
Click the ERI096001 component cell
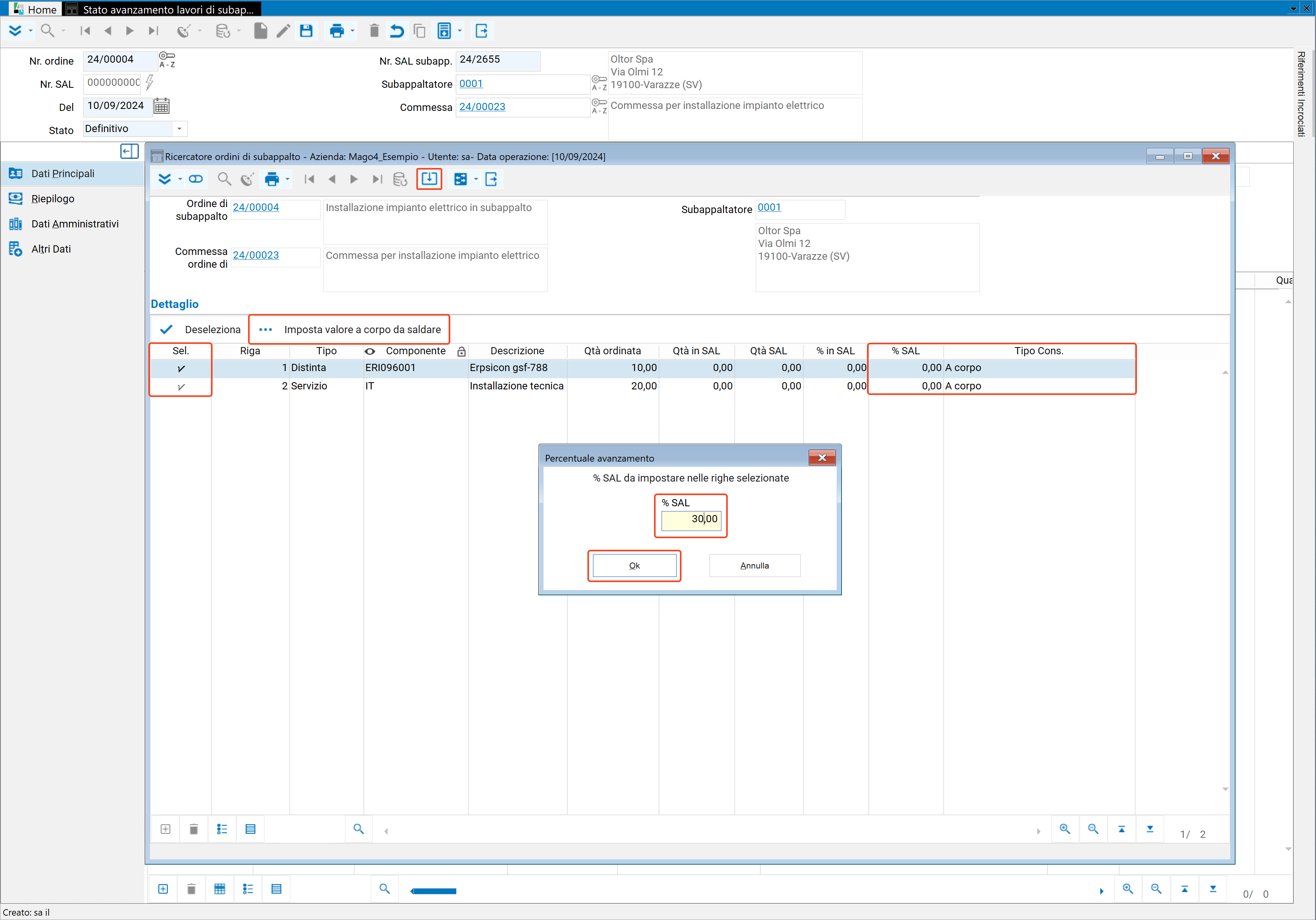(x=416, y=368)
